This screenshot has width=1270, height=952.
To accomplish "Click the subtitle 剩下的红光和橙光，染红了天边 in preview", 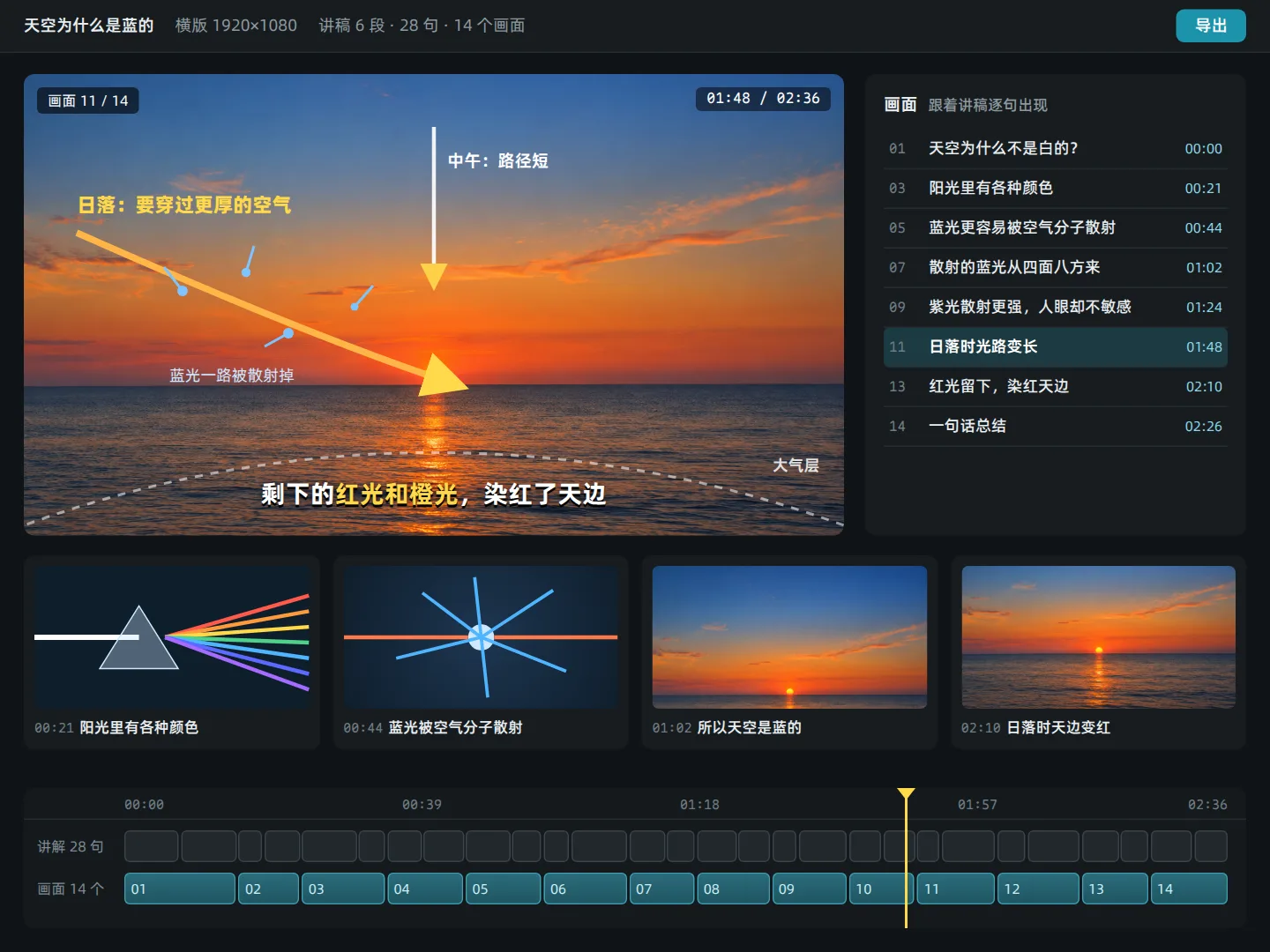I will pos(434,495).
